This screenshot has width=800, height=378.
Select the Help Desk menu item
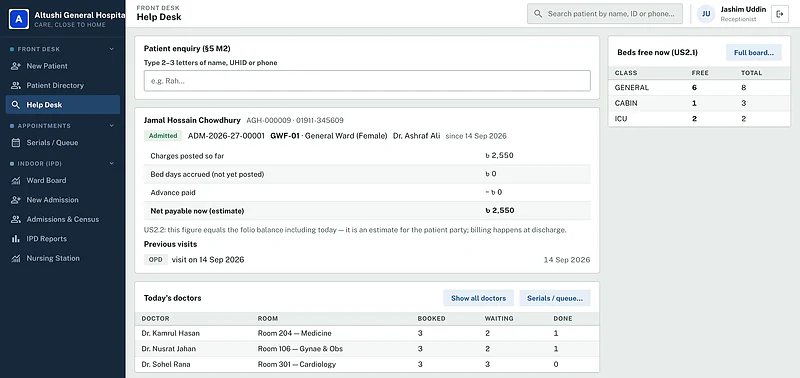click(63, 105)
